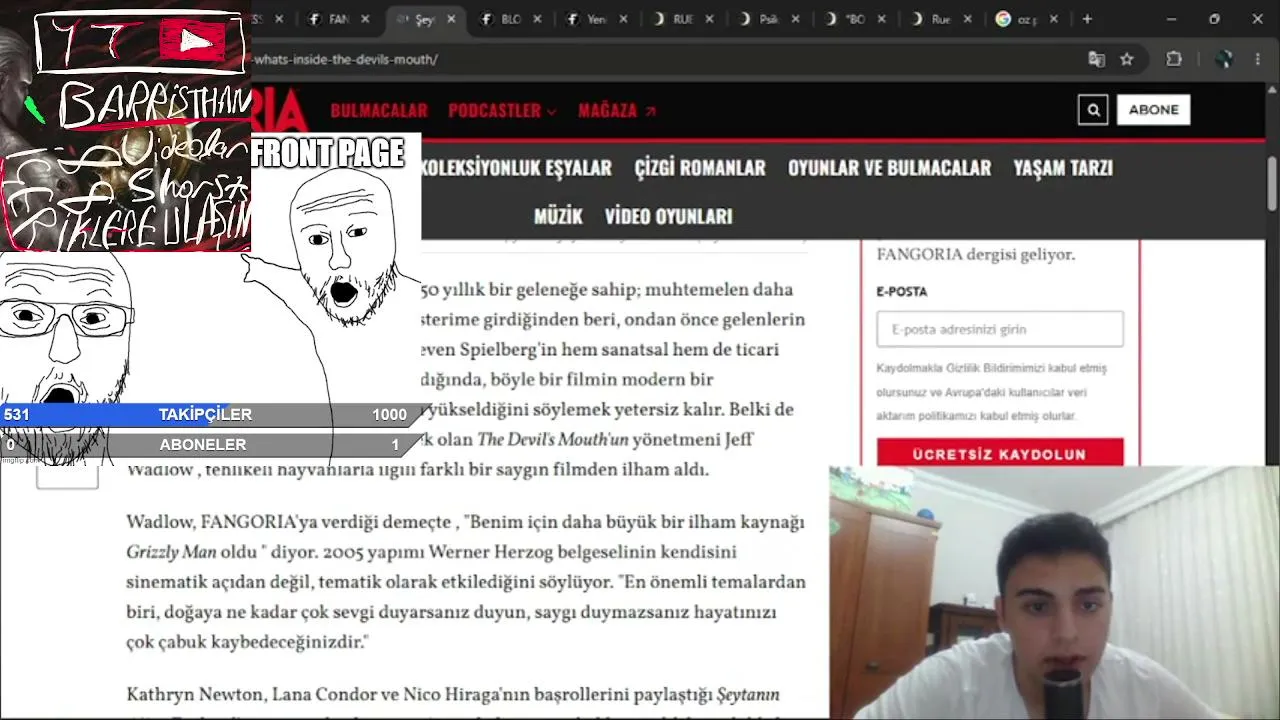Click the TAKİPÇİLER follower progress bar

pos(210,415)
